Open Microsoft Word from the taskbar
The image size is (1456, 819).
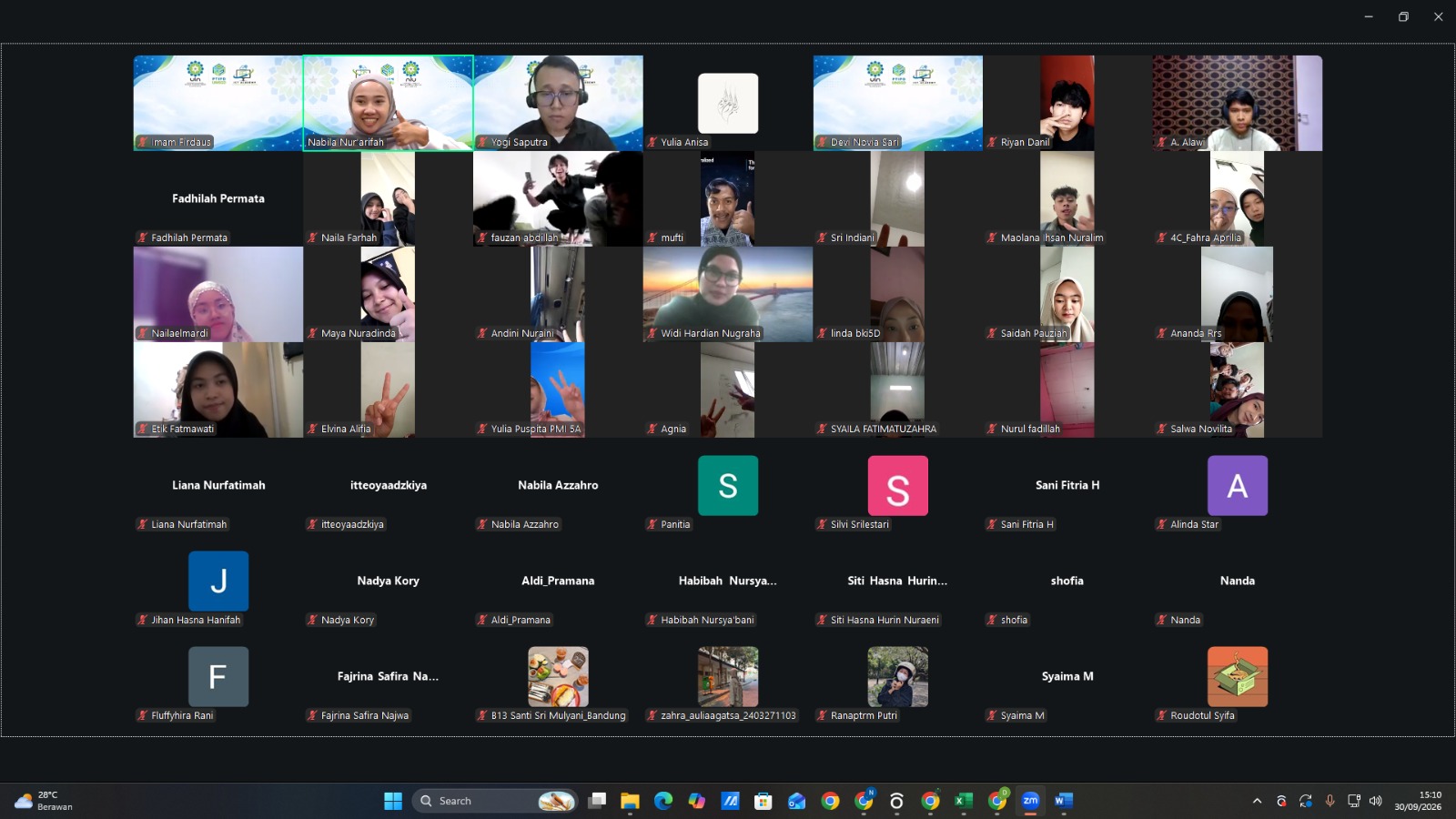point(1063,801)
